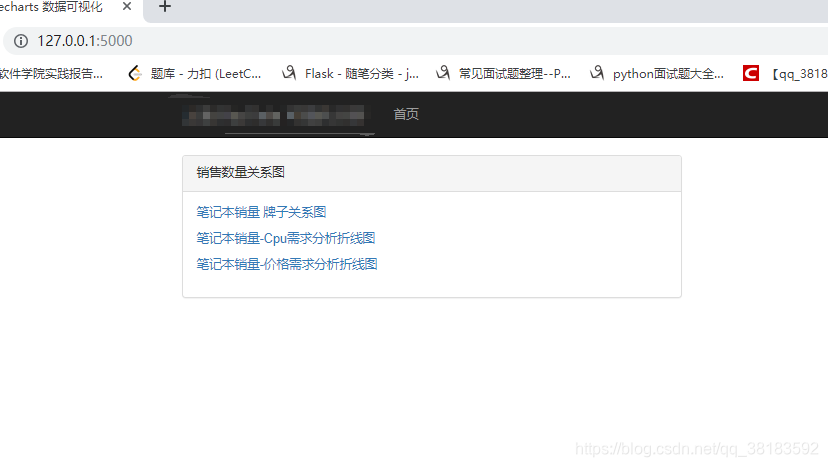
Task: Open the 常见面试题整理 bookmark
Action: pyautogui.click(x=514, y=73)
